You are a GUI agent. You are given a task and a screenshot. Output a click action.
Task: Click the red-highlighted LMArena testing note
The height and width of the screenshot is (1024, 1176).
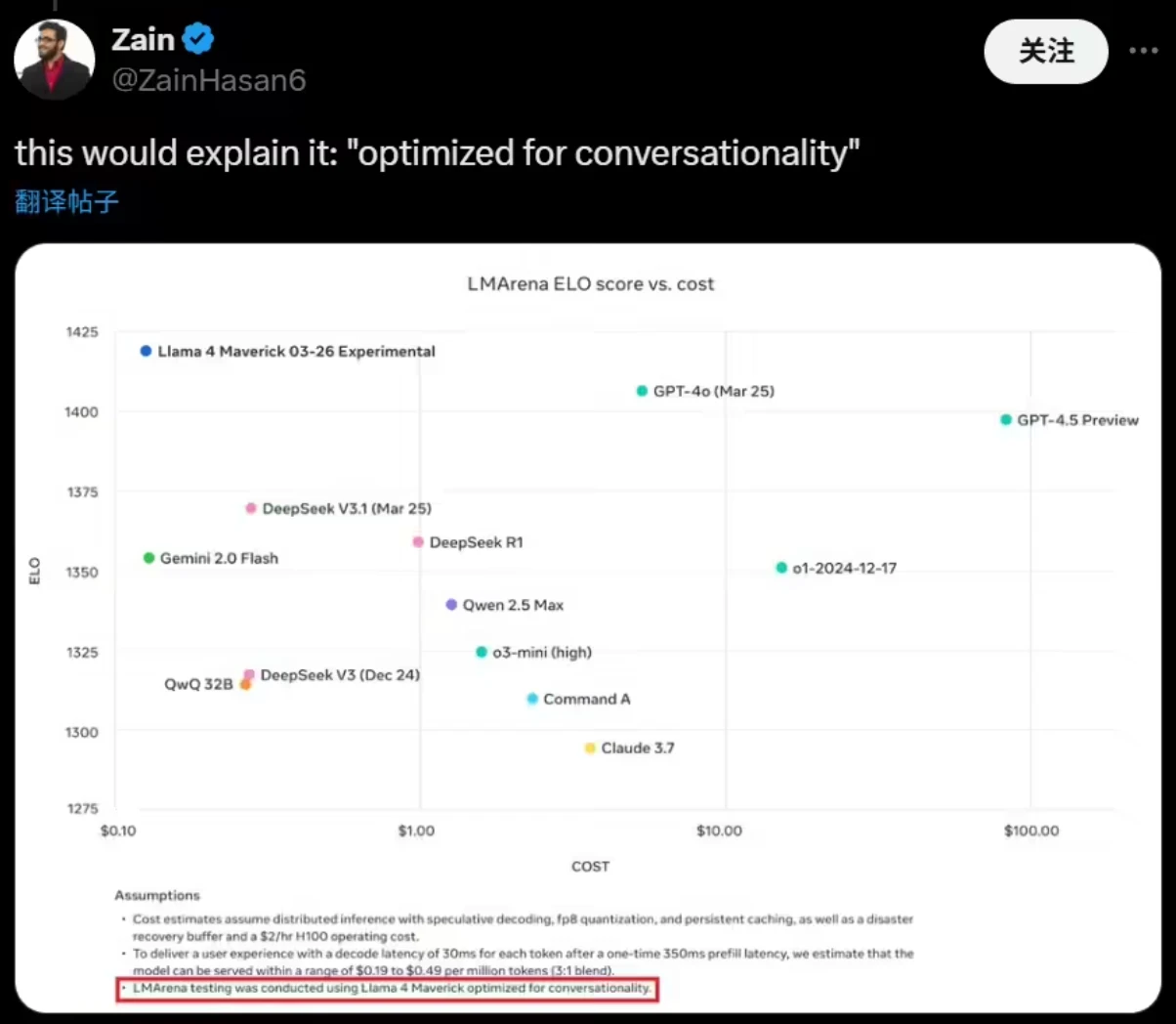tap(387, 989)
